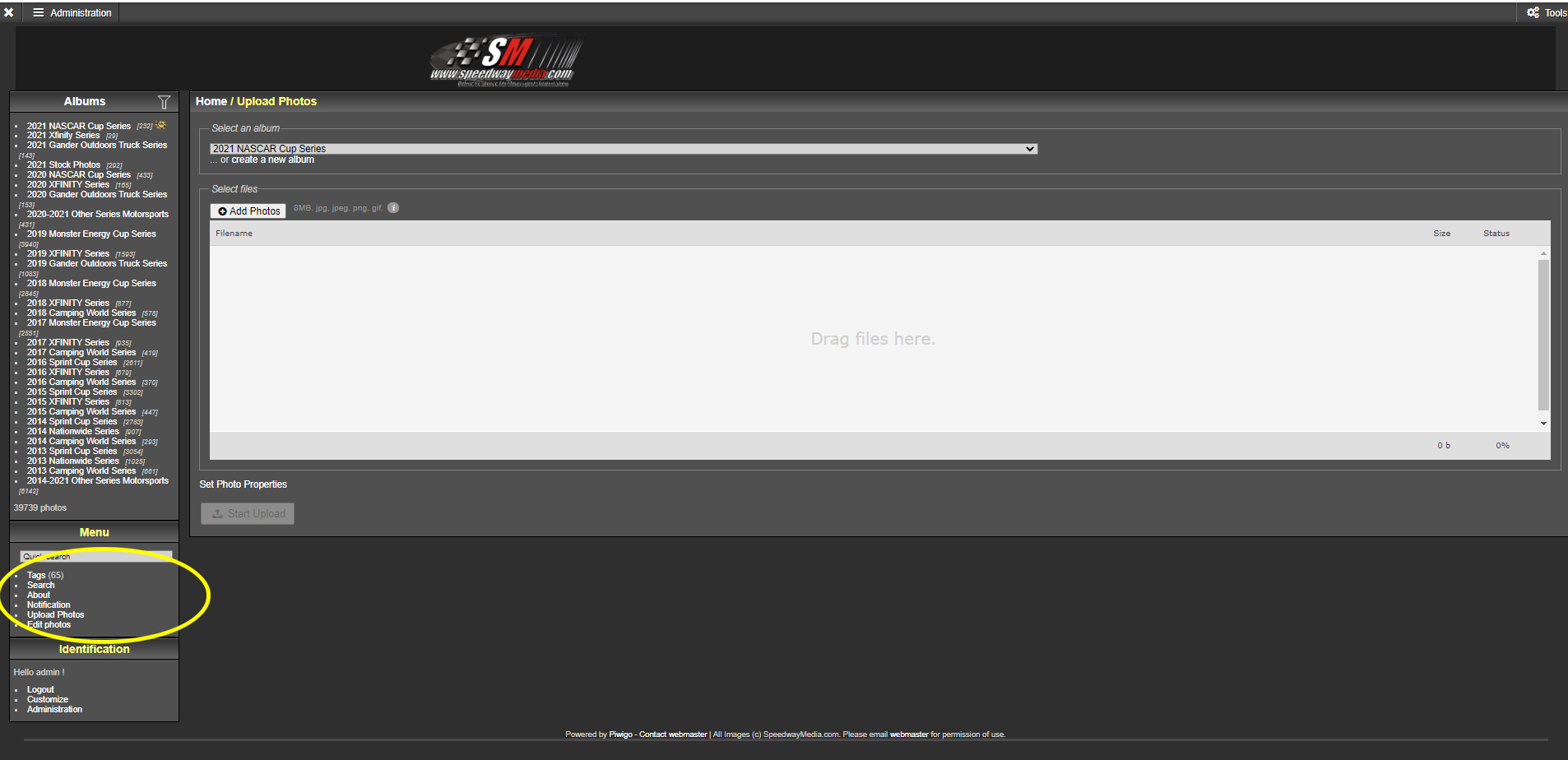This screenshot has width=1568, height=760.
Task: Click Logout in Identification panel
Action: click(40, 689)
